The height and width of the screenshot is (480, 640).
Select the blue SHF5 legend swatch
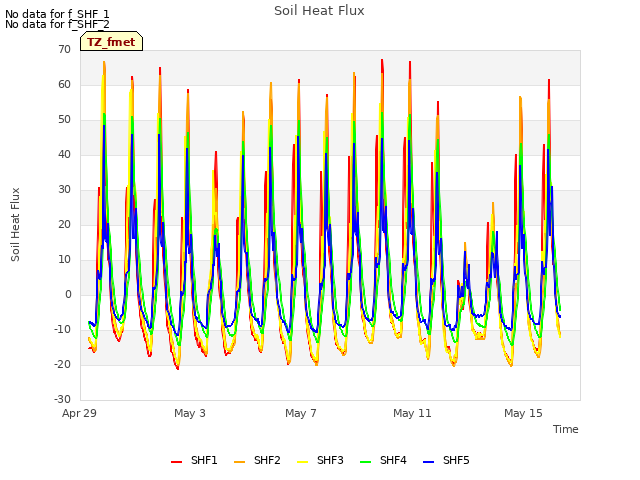[x=428, y=462]
